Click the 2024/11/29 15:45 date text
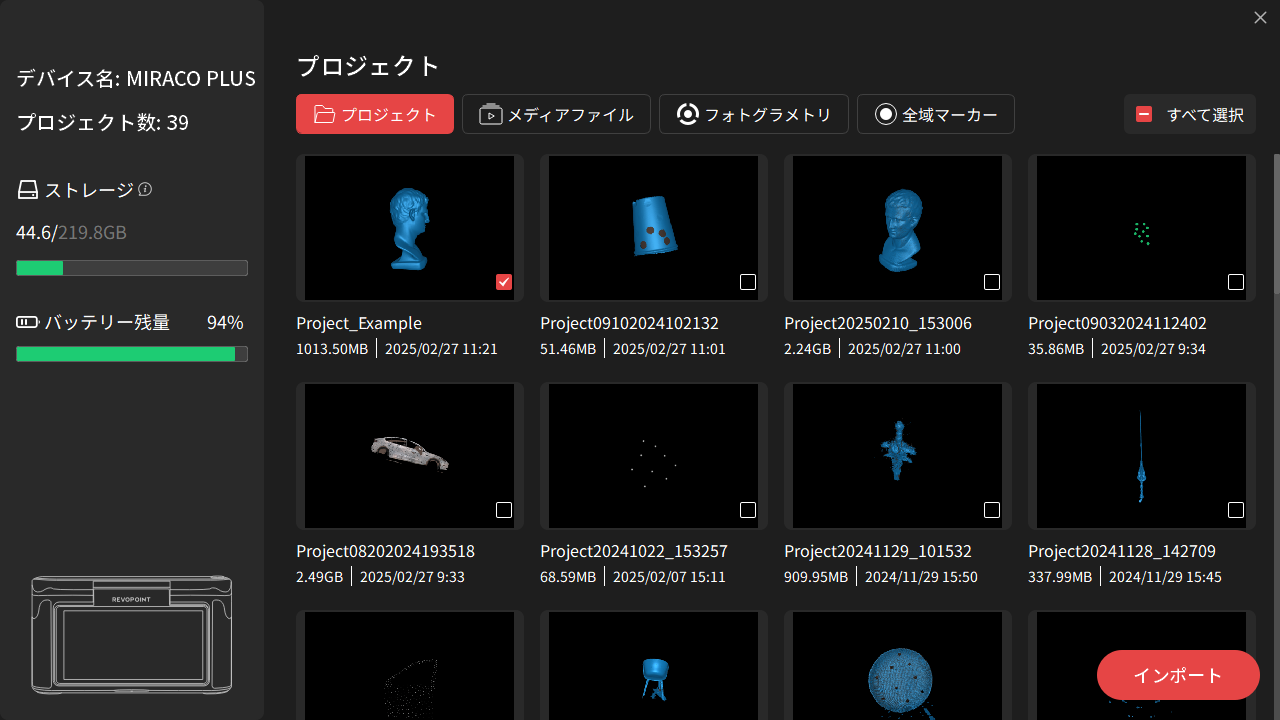The height and width of the screenshot is (720, 1280). pos(1165,577)
